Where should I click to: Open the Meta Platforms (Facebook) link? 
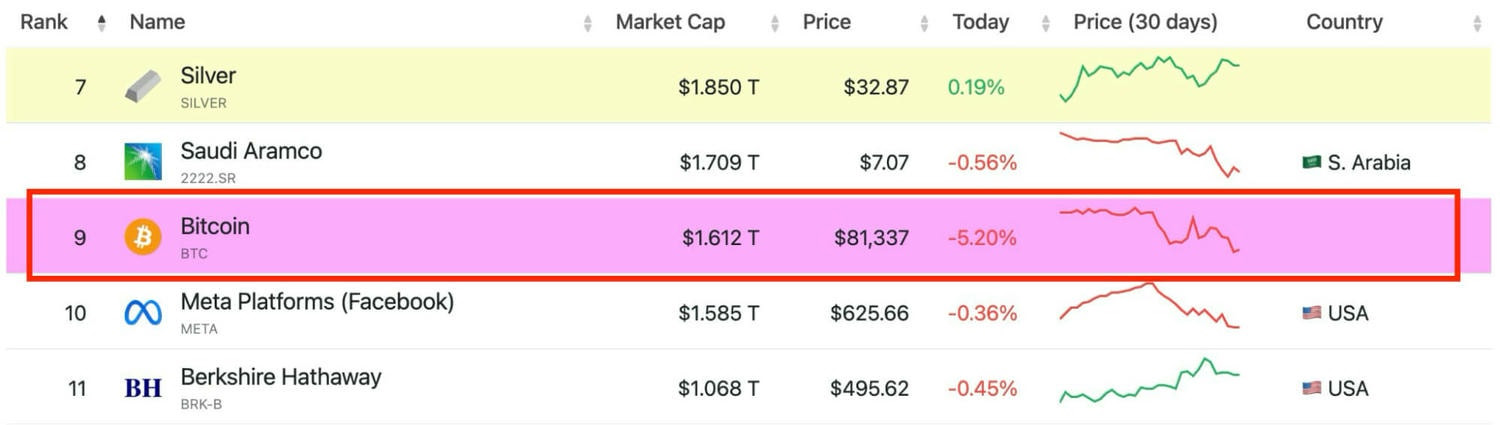[317, 302]
